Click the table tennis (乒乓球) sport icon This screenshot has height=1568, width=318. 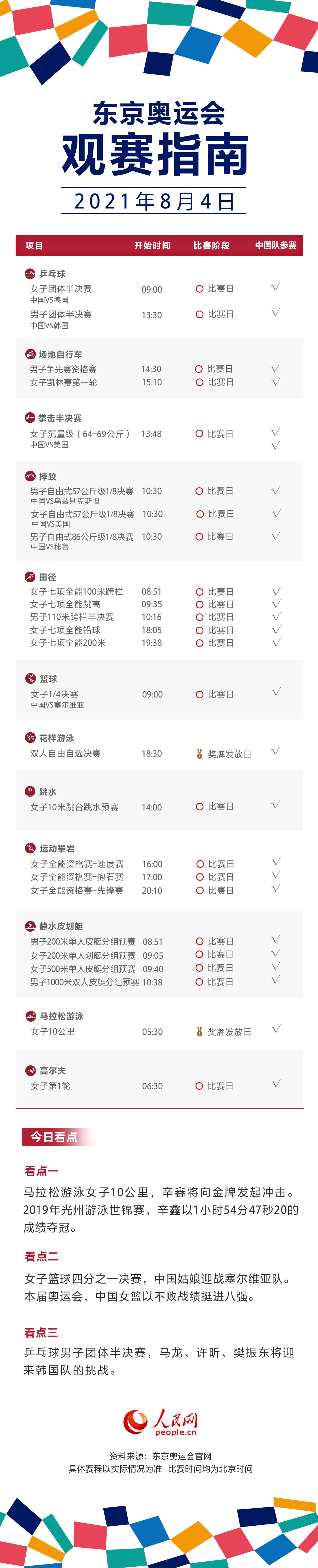click(x=30, y=273)
